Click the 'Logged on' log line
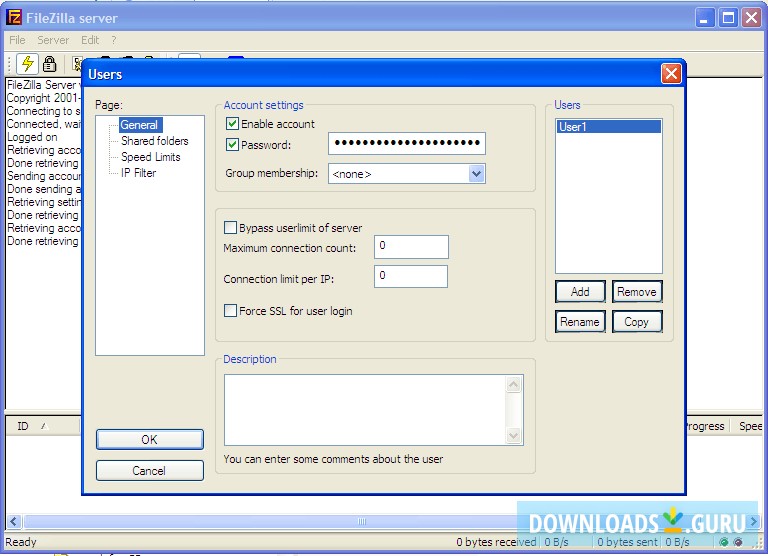 point(32,137)
